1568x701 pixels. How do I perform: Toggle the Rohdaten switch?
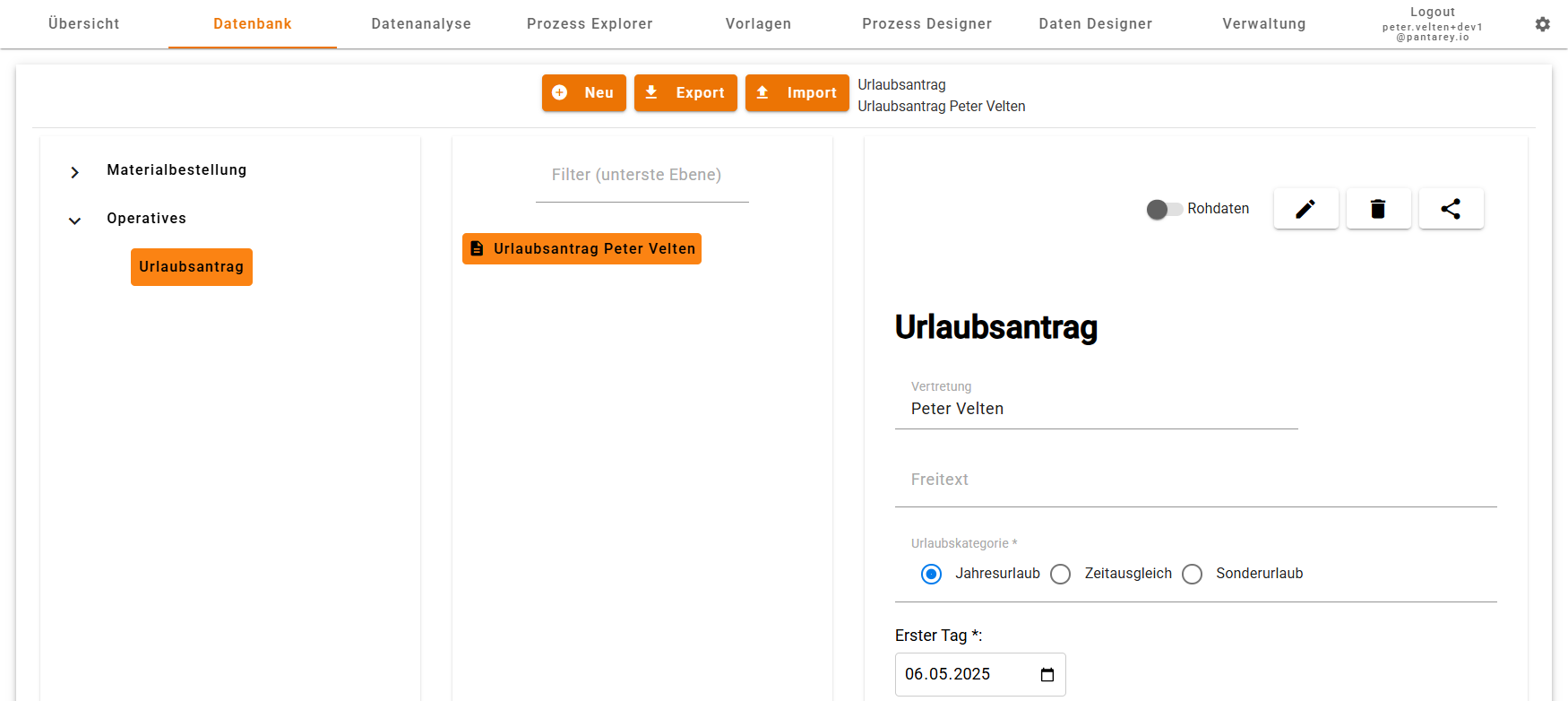tap(1163, 209)
